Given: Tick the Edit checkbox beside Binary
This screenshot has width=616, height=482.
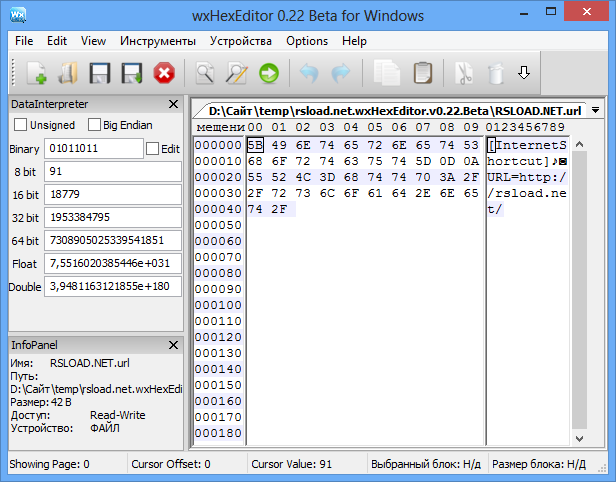Looking at the screenshot, I should (x=152, y=149).
